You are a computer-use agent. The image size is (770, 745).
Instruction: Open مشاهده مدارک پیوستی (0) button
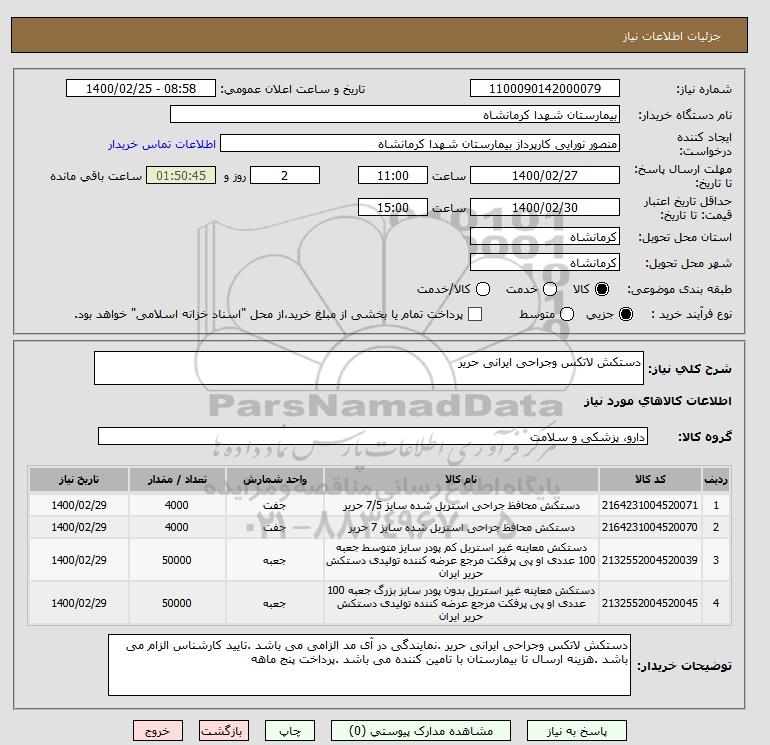tap(421, 731)
